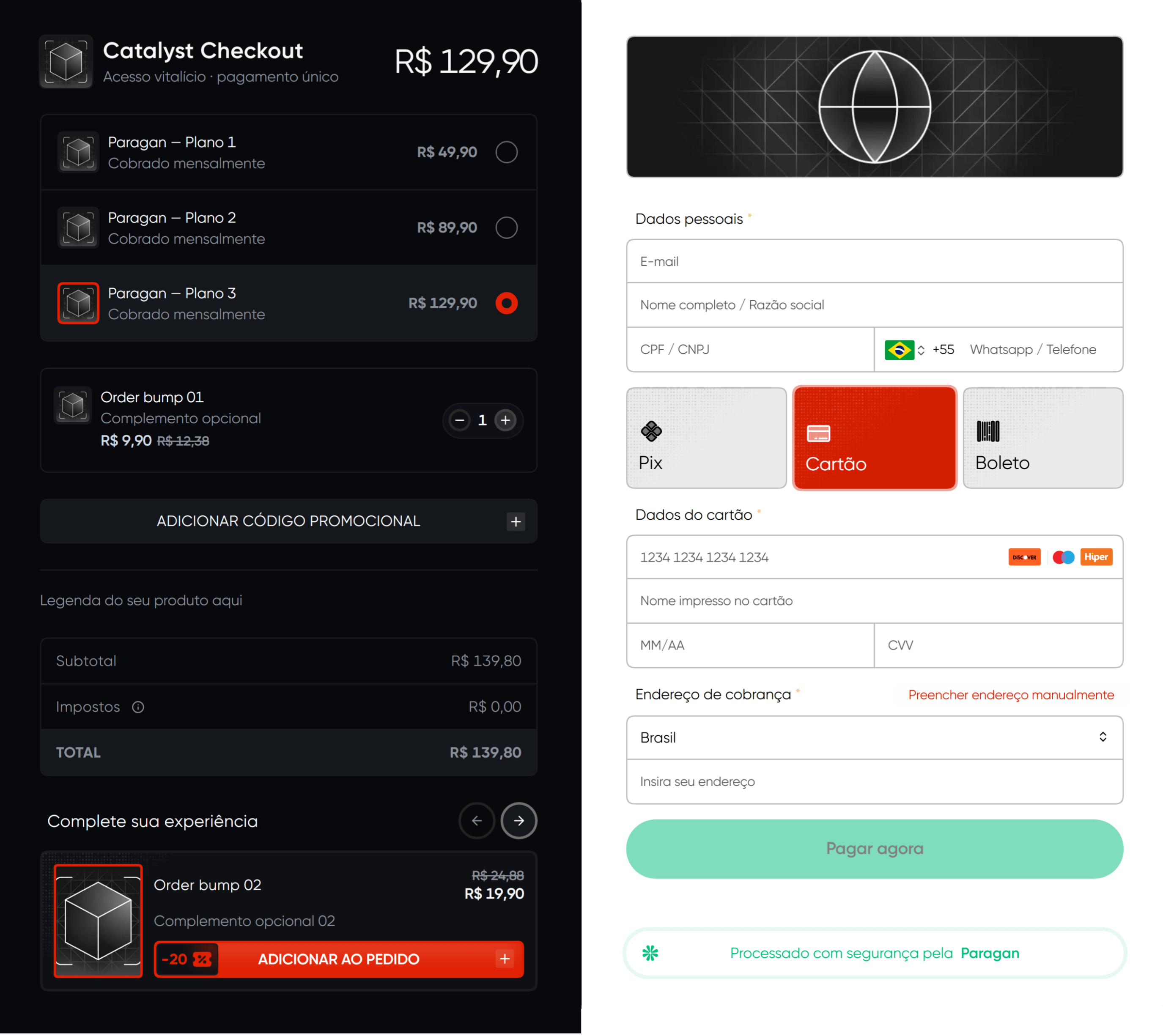Open the phone country code flag selector
Viewport: 1163px width, 1036px height.
(x=904, y=350)
